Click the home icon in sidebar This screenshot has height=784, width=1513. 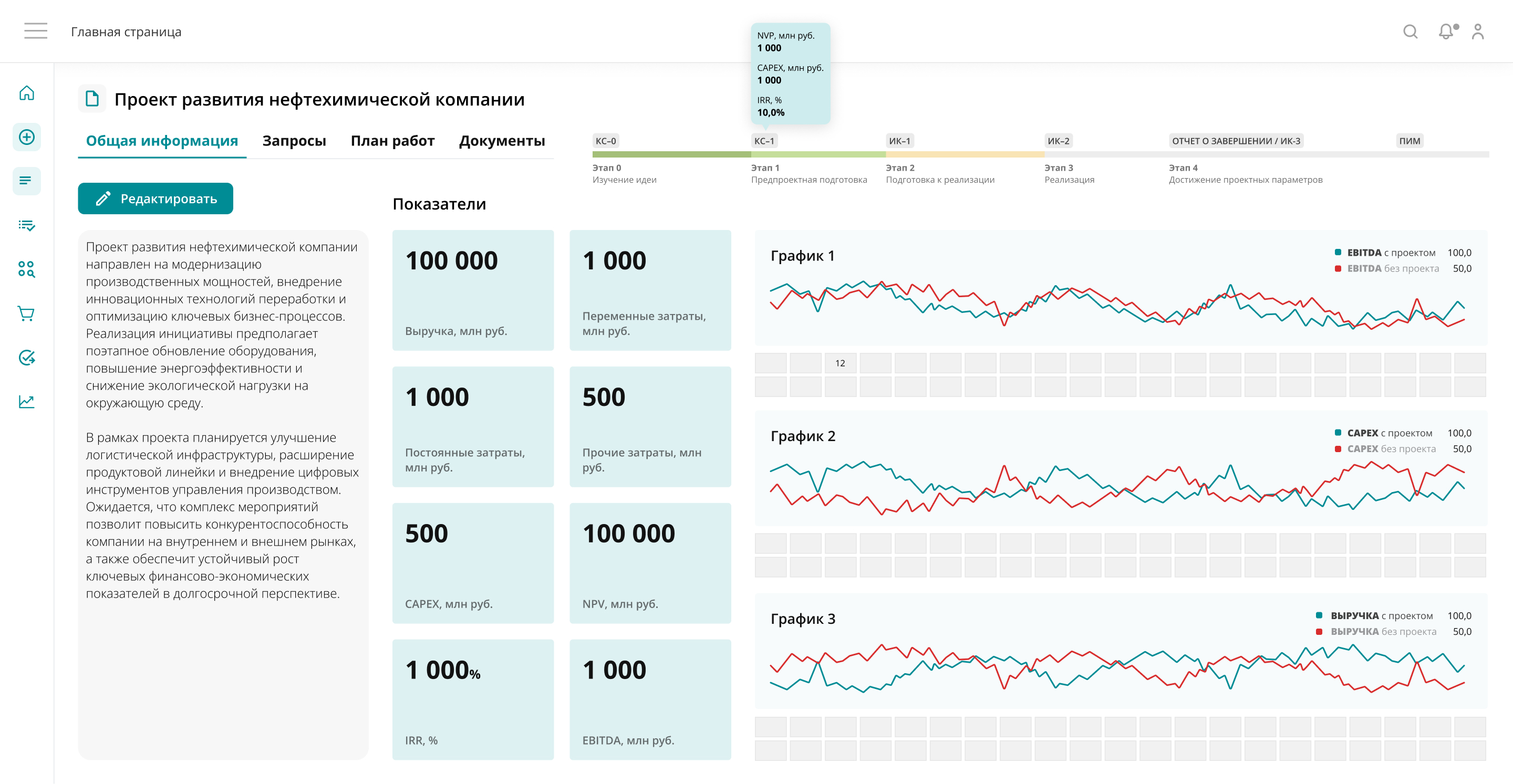pos(26,93)
